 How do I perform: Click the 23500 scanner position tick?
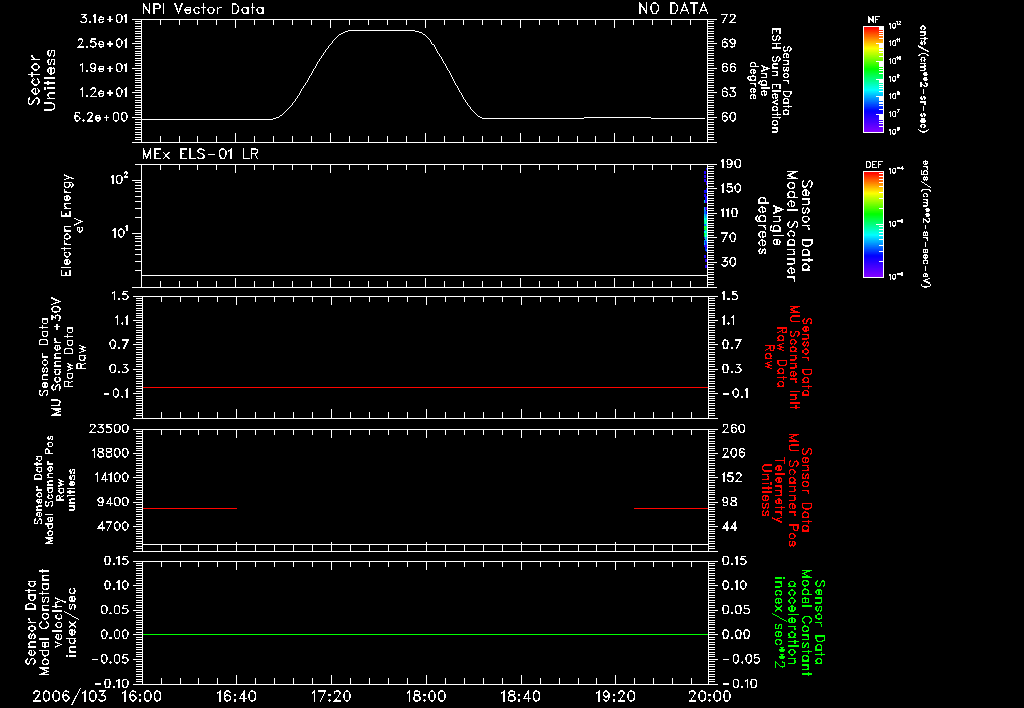coord(109,428)
